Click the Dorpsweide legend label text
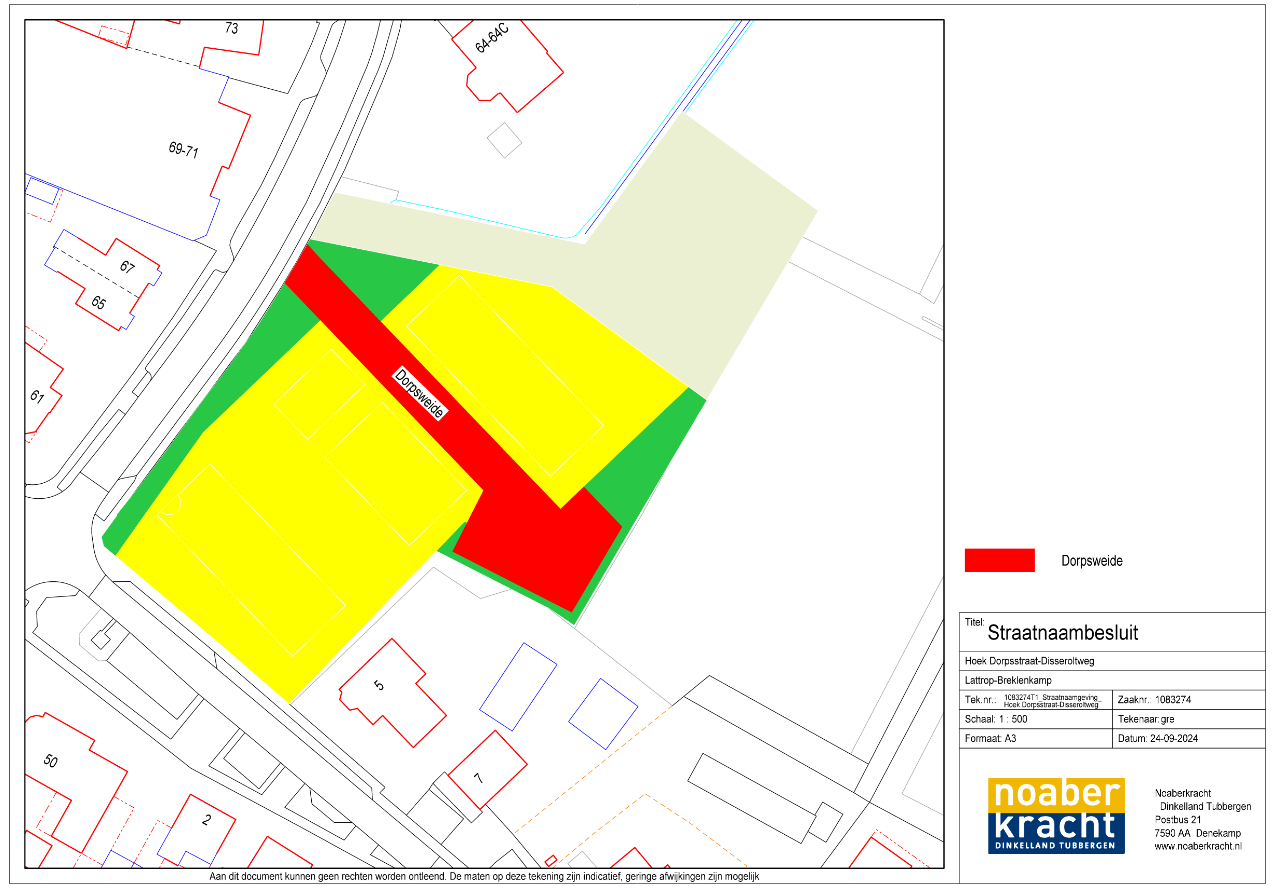 [x=1091, y=561]
